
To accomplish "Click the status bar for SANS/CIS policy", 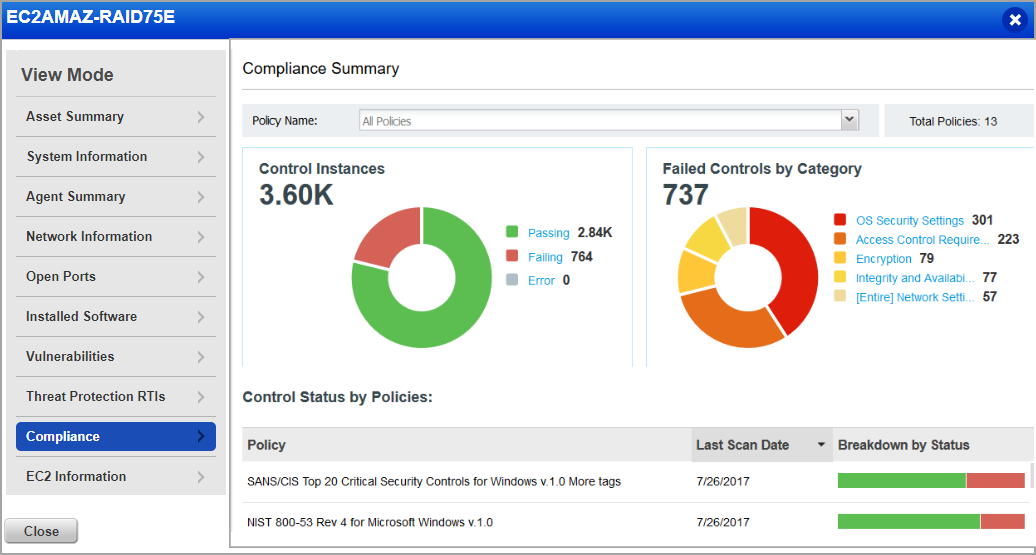I will (931, 480).
